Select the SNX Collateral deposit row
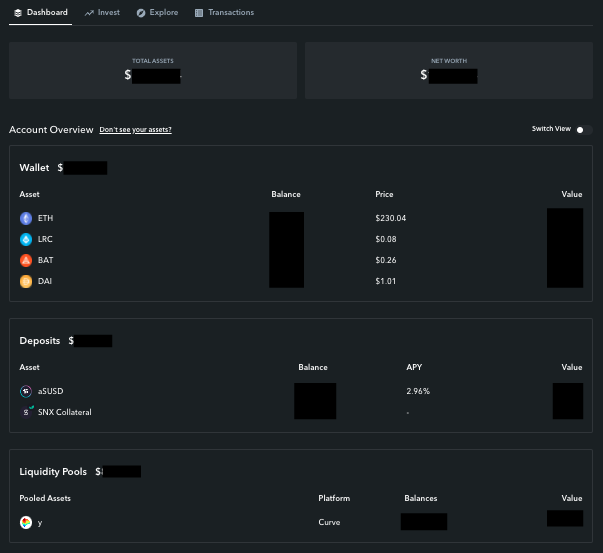 pyautogui.click(x=301, y=412)
